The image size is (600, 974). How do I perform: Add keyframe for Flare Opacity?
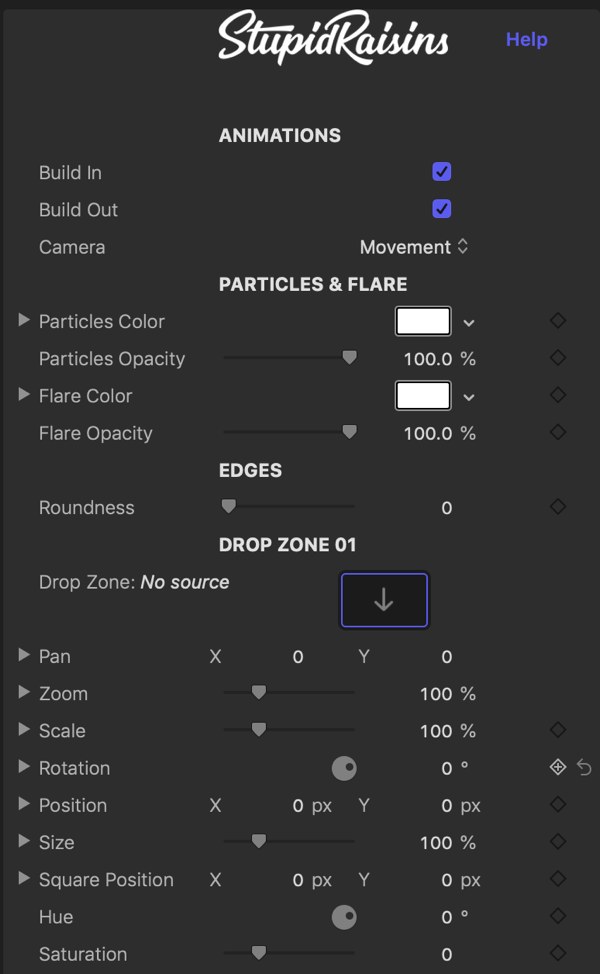click(x=558, y=432)
